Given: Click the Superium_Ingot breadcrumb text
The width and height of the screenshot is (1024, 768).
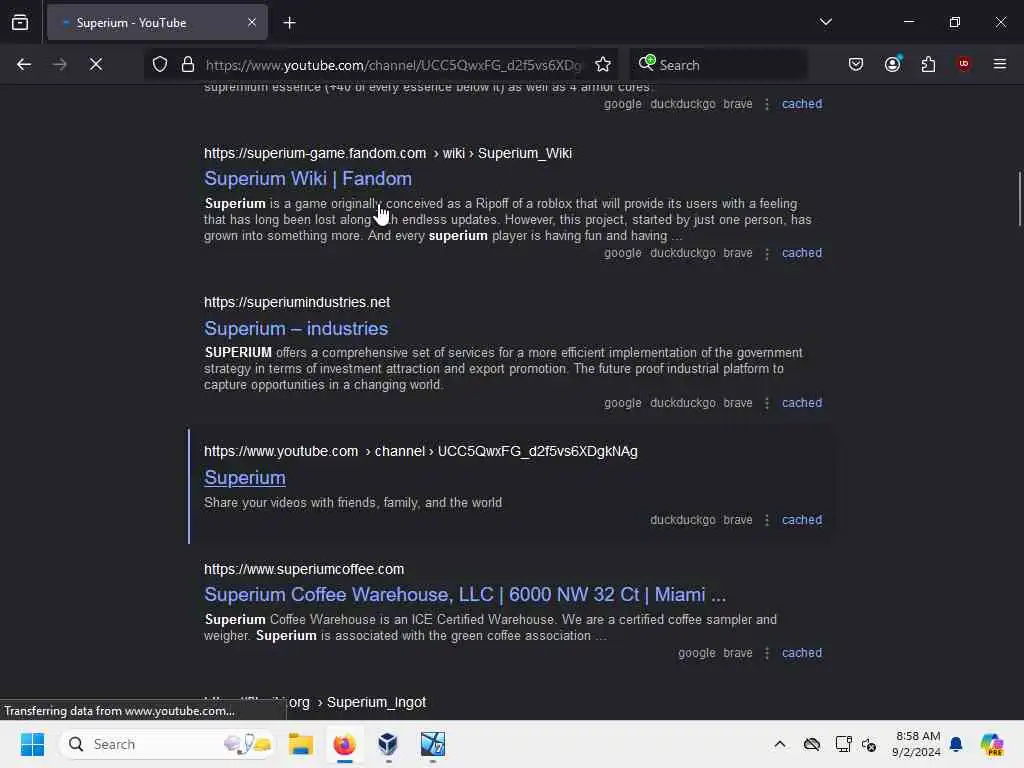Looking at the screenshot, I should click(376, 702).
